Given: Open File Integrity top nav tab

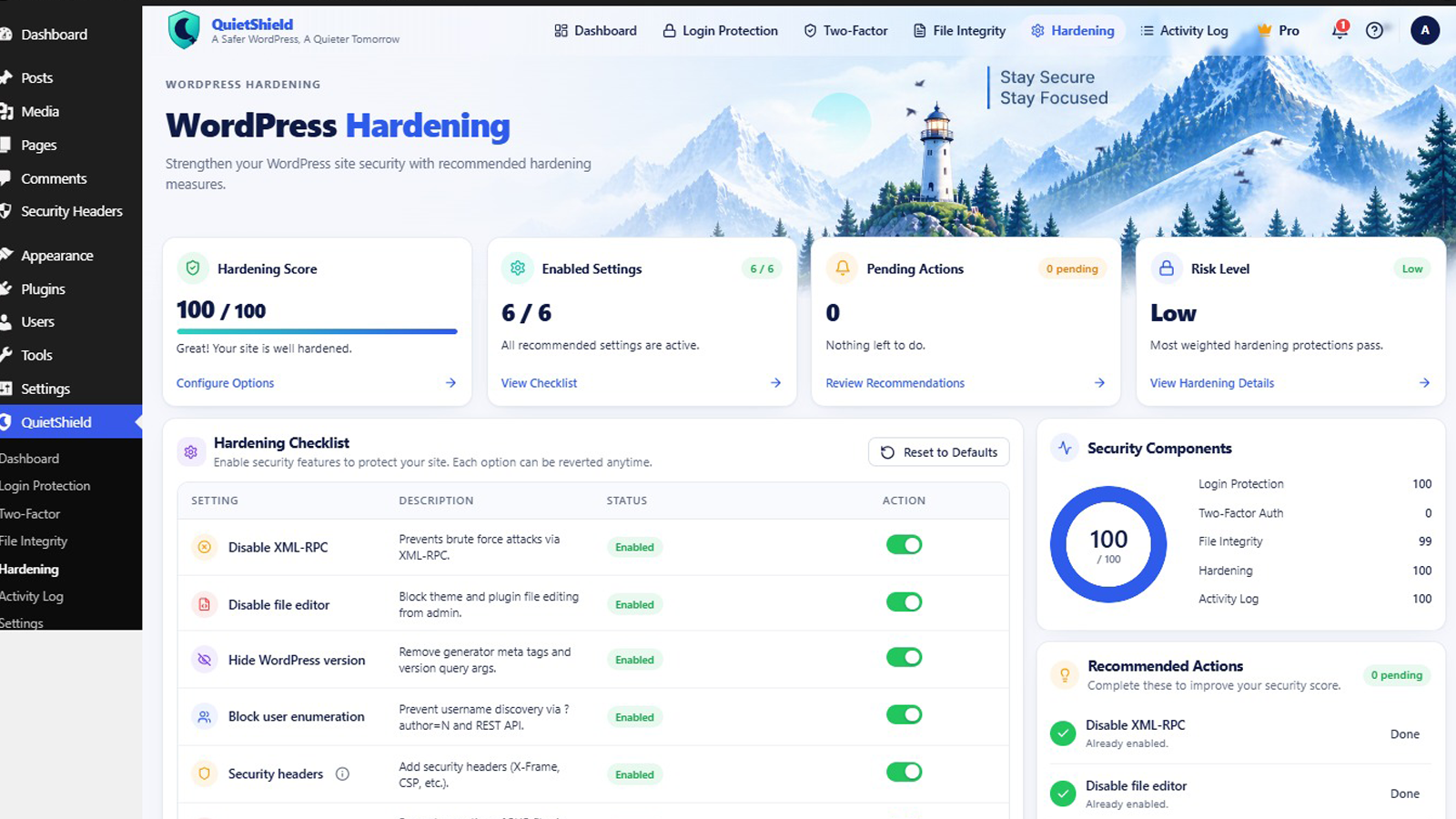Looking at the screenshot, I should tap(959, 30).
